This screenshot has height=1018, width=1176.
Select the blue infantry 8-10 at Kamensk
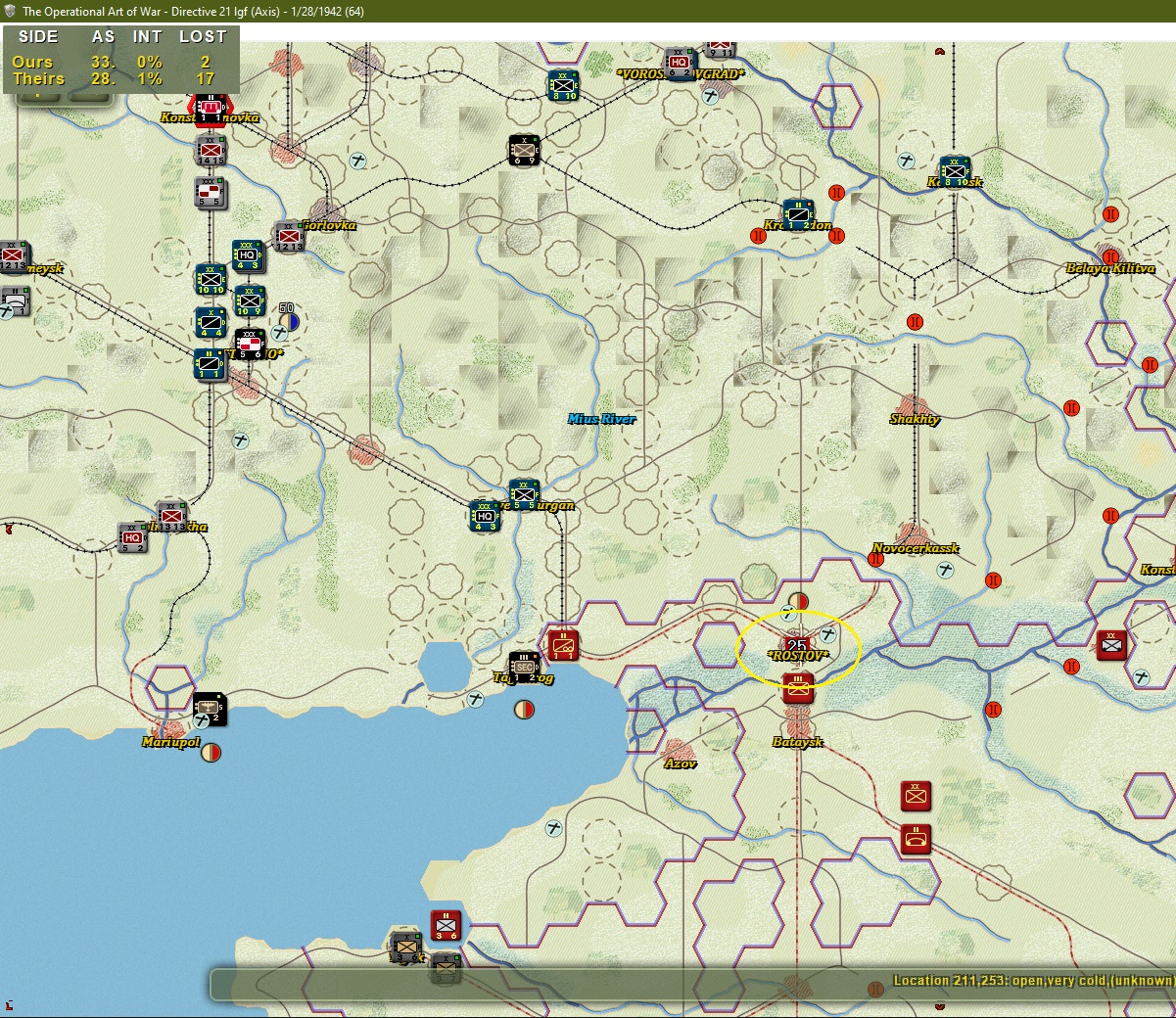click(955, 171)
